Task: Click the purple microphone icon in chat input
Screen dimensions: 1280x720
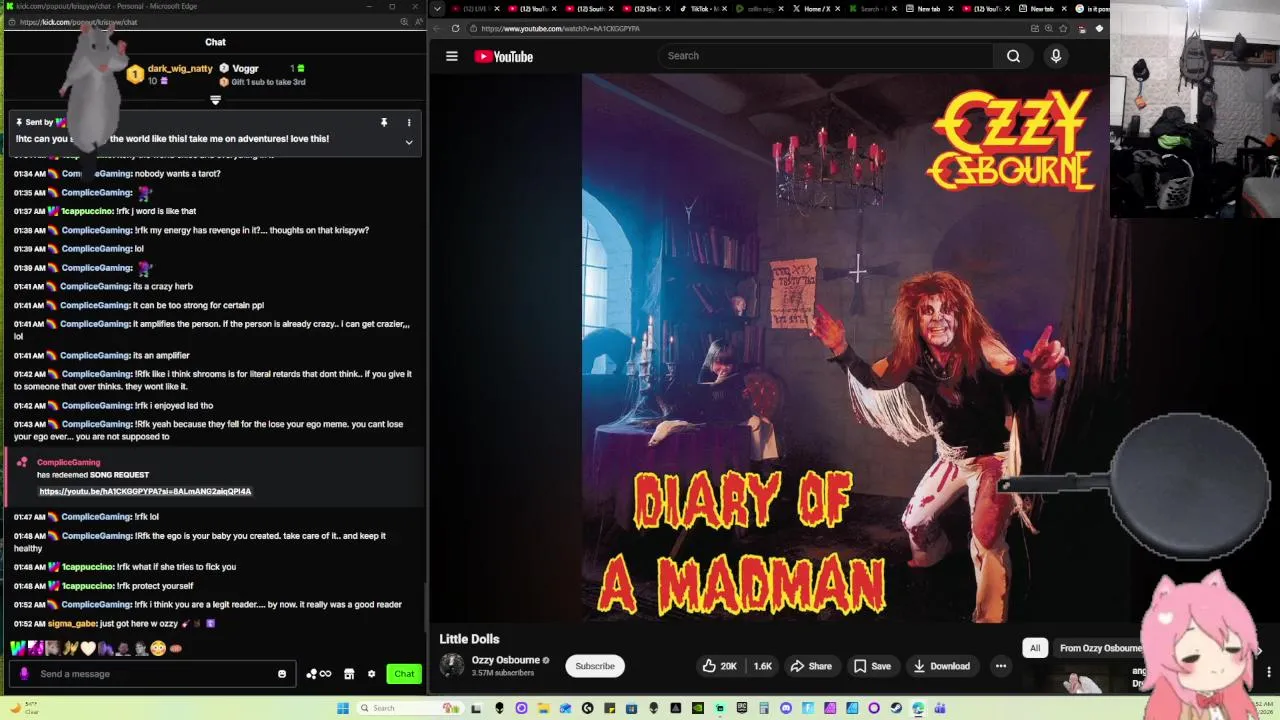Action: point(24,674)
